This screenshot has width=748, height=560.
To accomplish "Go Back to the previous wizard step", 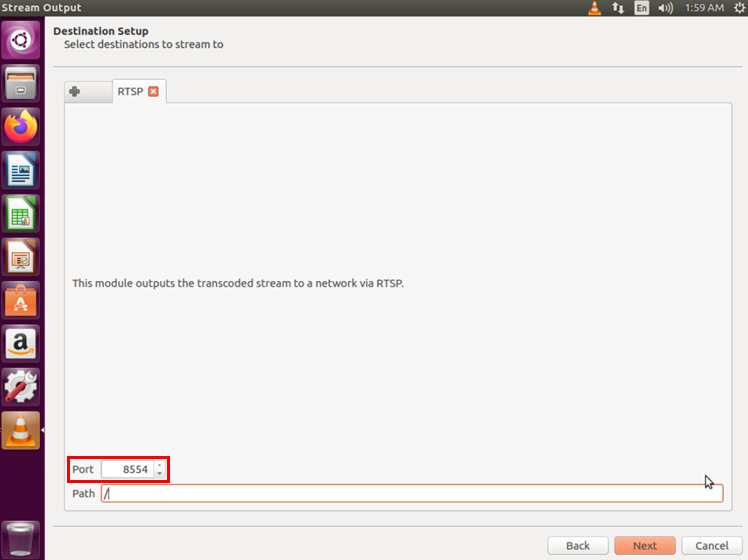I will coord(578,546).
